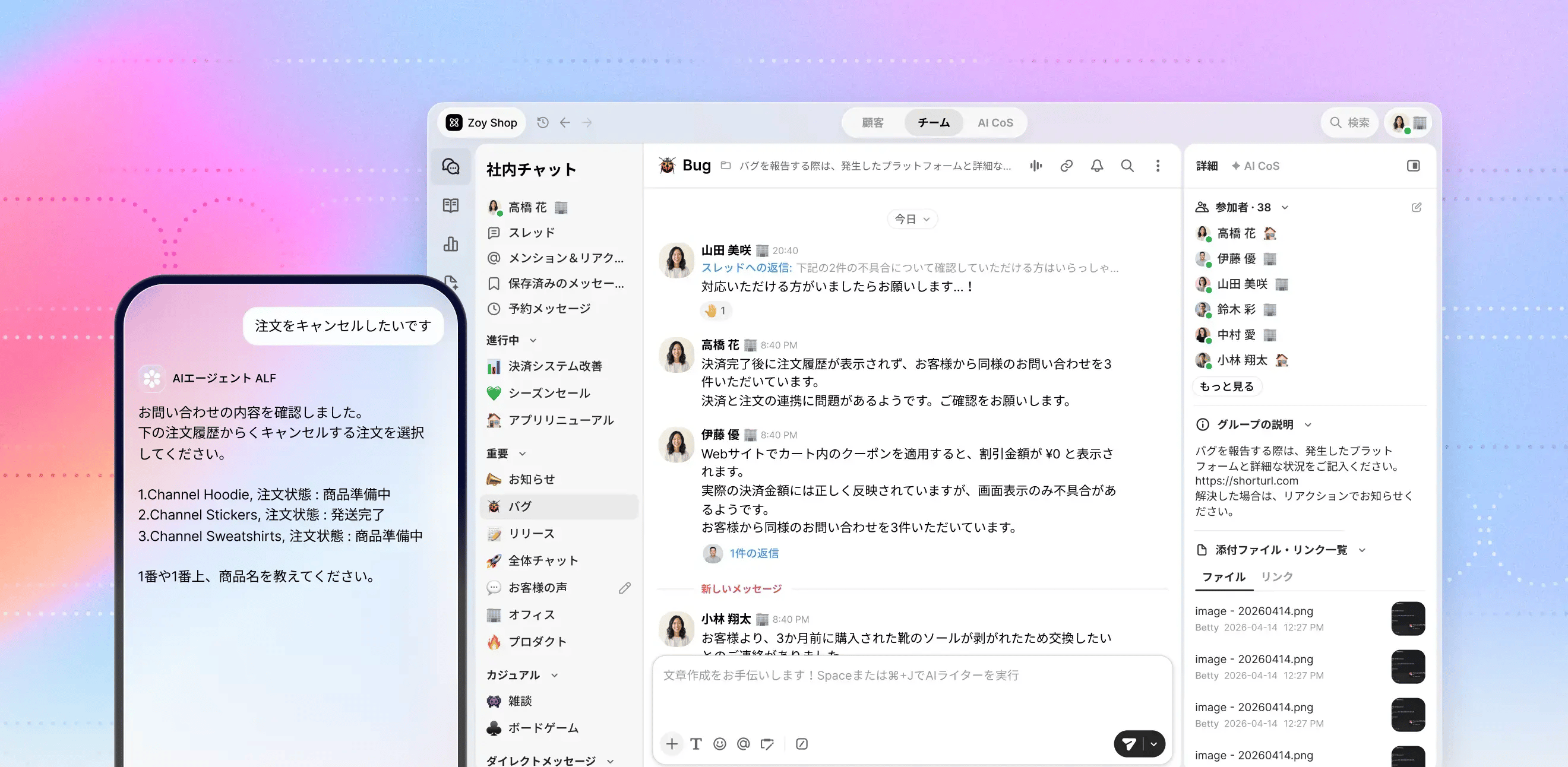This screenshot has width=1568, height=767.
Task: Open the 1件の返信 thread link
Action: (x=754, y=553)
